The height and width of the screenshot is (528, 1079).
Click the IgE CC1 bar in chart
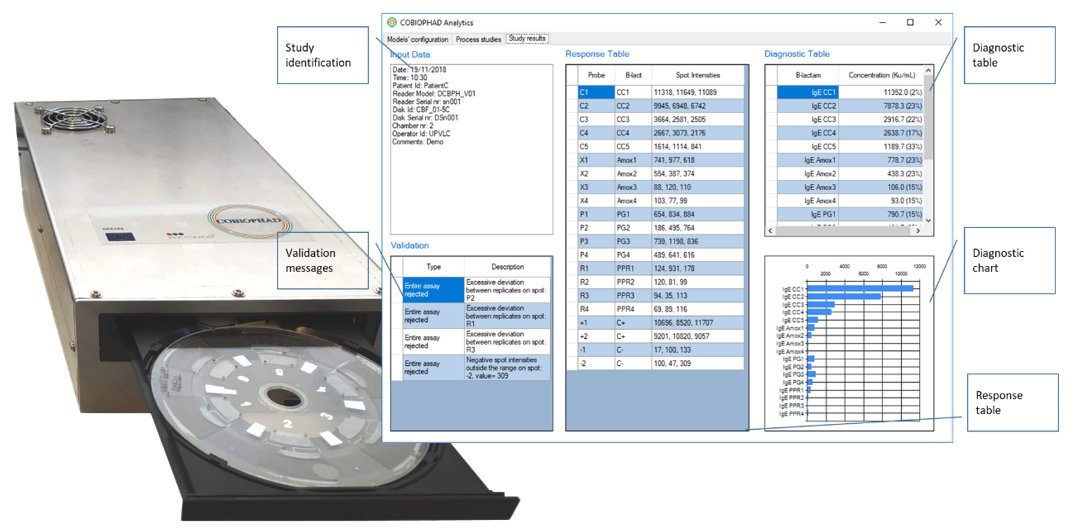[859, 288]
